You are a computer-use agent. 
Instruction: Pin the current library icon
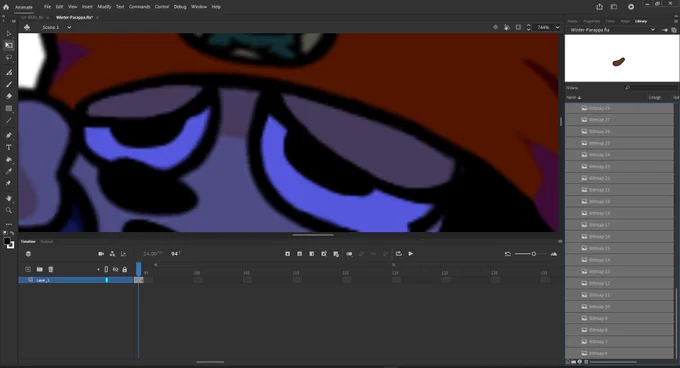coord(665,30)
